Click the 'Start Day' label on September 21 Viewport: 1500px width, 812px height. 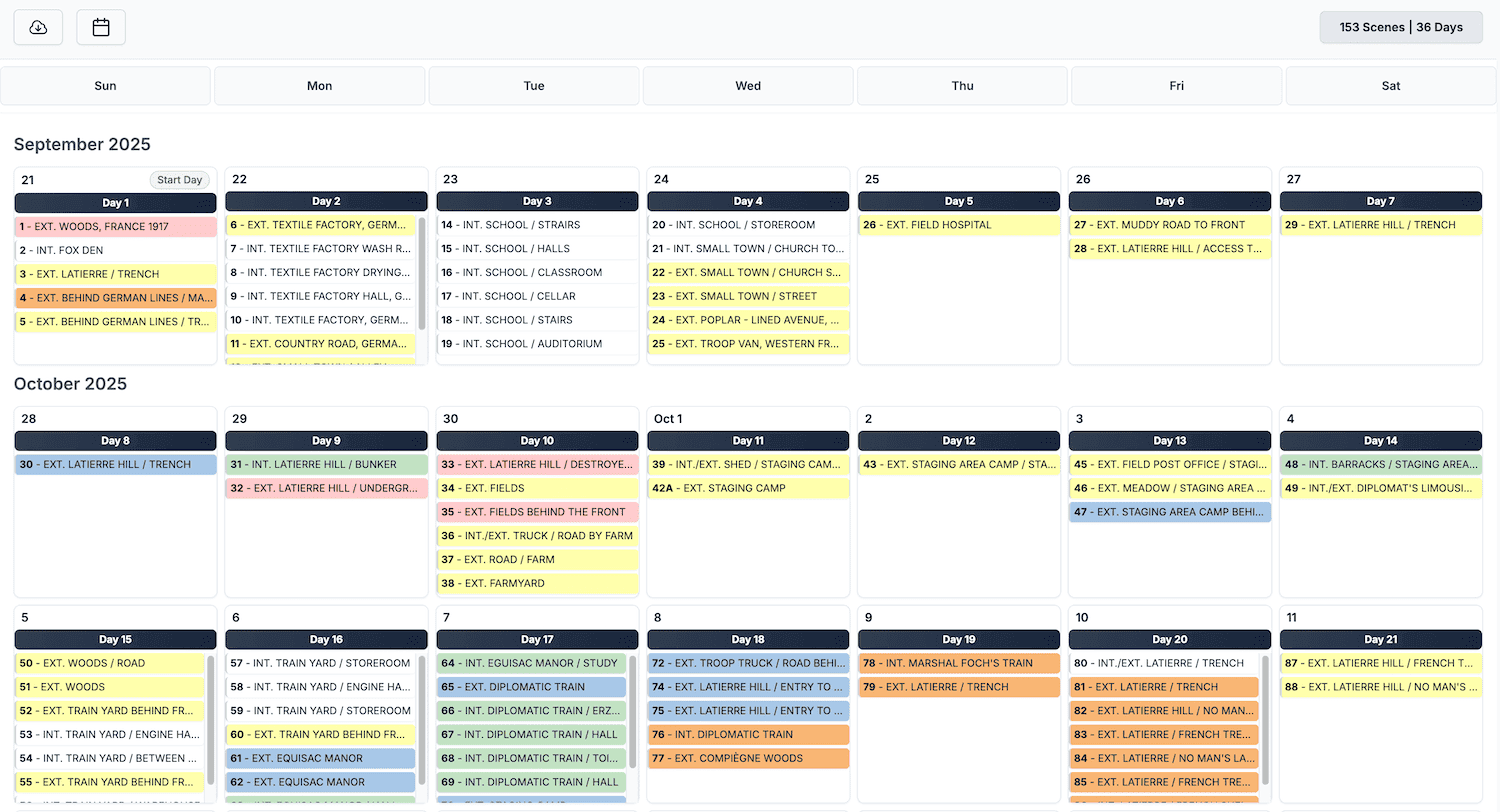coord(179,180)
